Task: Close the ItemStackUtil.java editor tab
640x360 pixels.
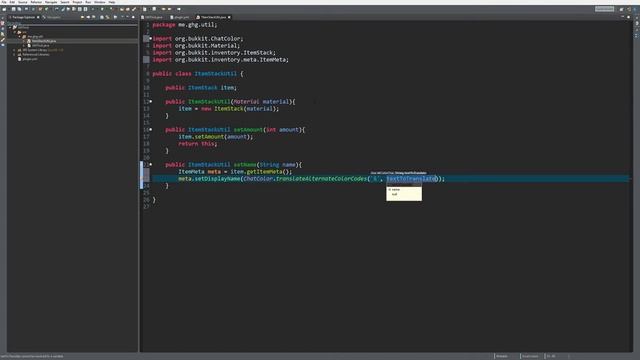Action: [x=229, y=17]
